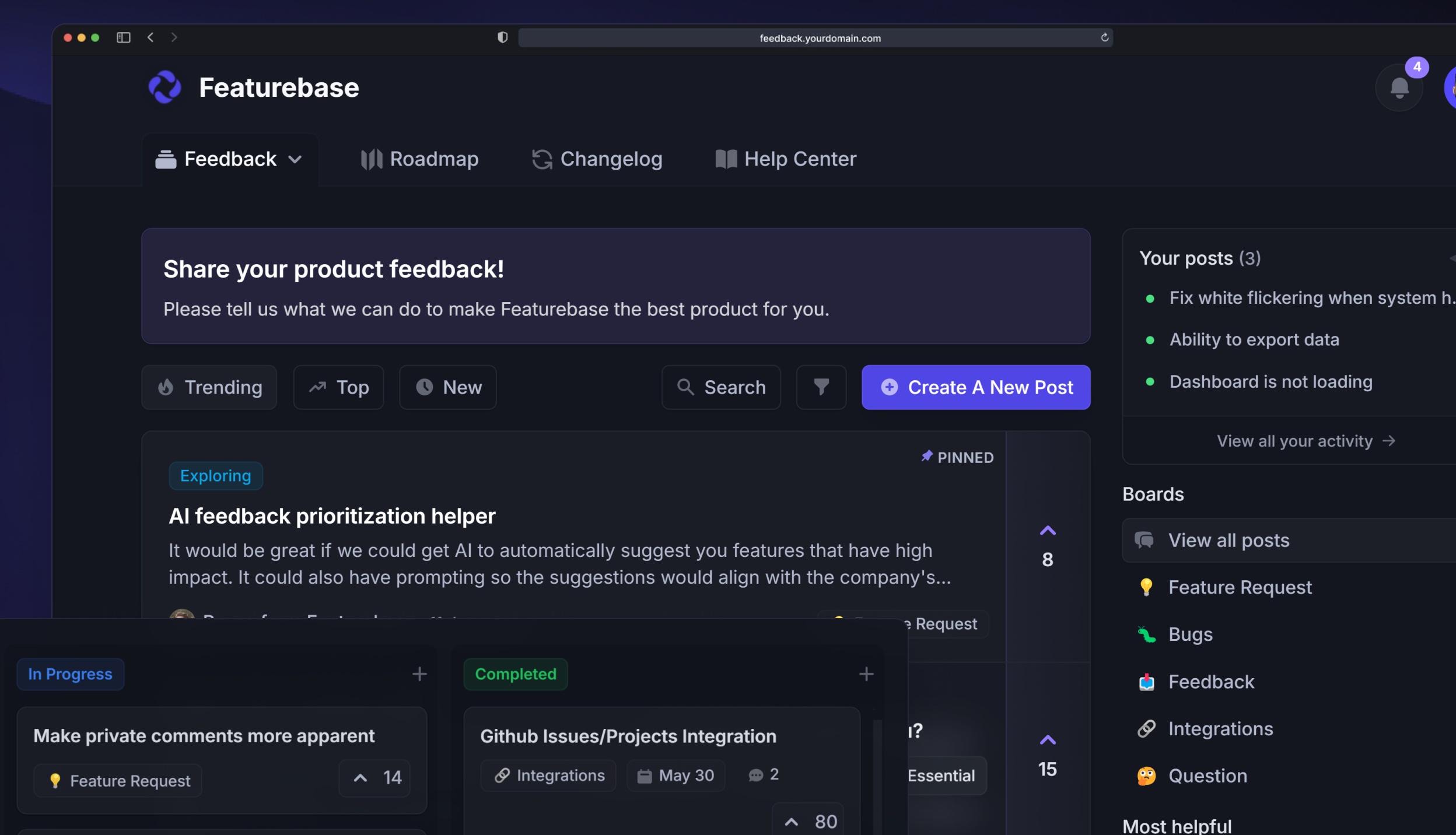The height and width of the screenshot is (835, 1456).
Task: Open the Question board
Action: point(1192,776)
